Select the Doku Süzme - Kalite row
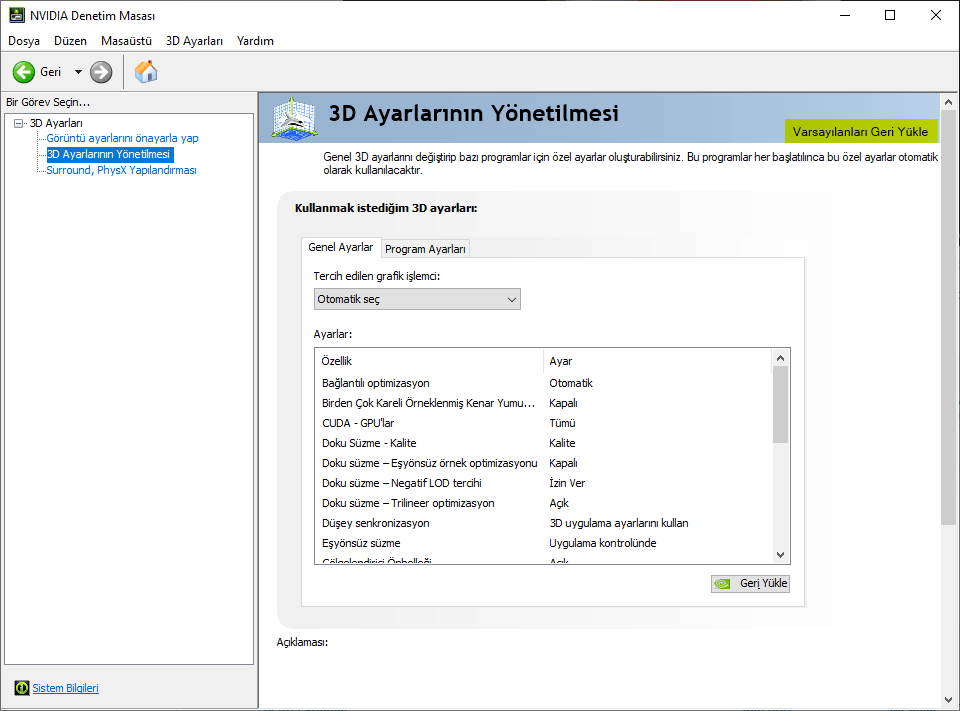 543,443
